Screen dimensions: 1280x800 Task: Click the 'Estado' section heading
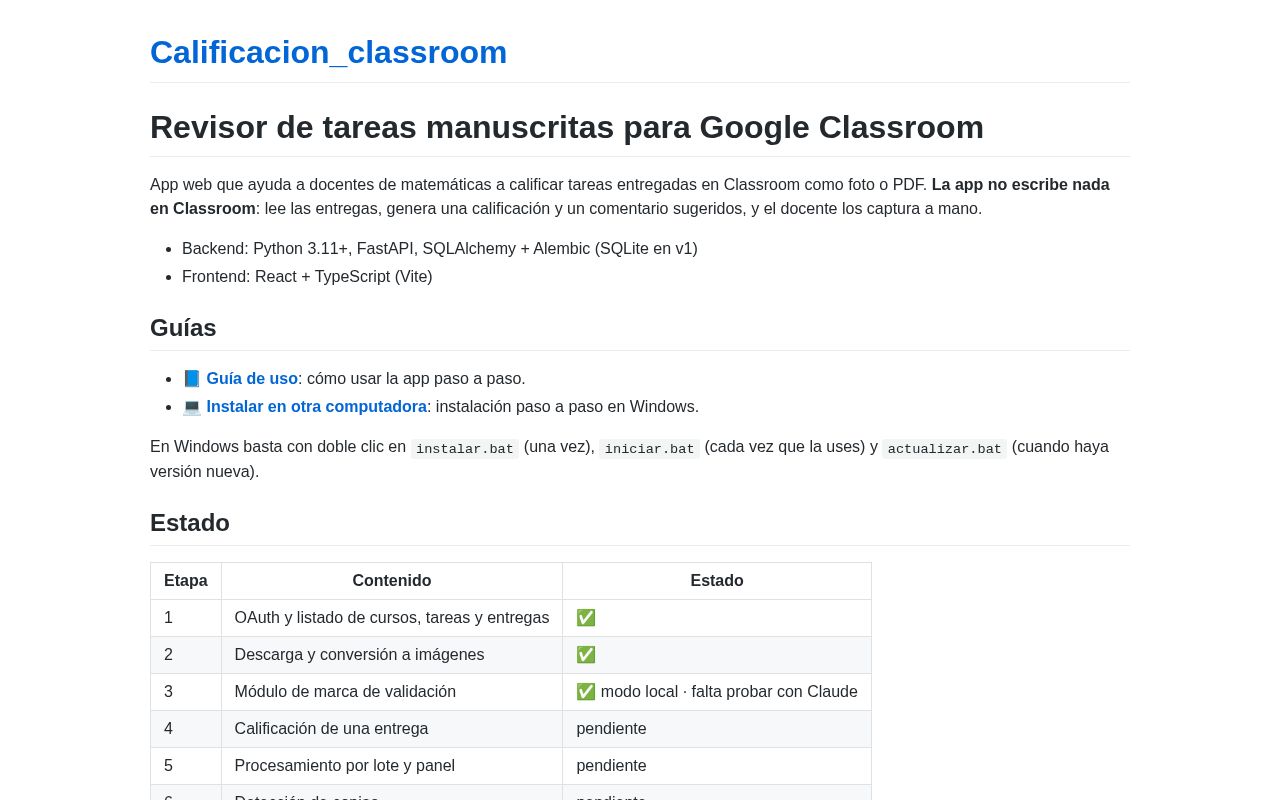coord(190,523)
